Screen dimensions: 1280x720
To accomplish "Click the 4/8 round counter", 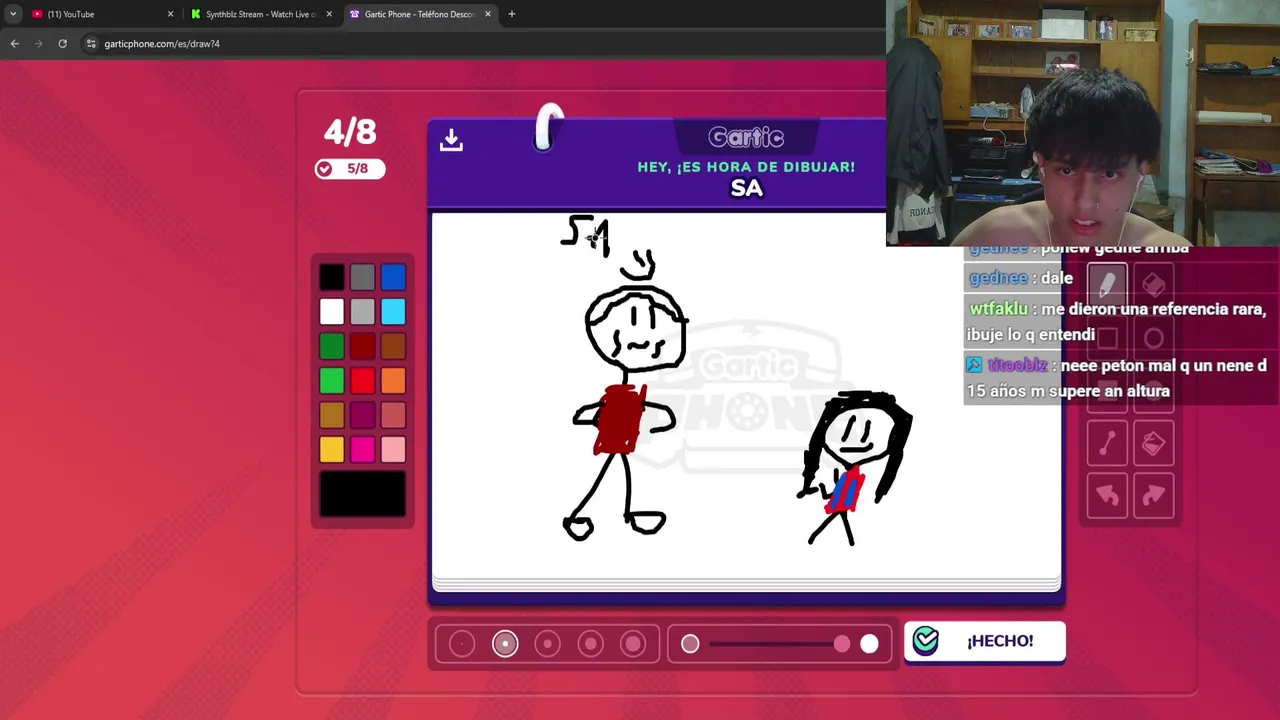I will point(350,132).
